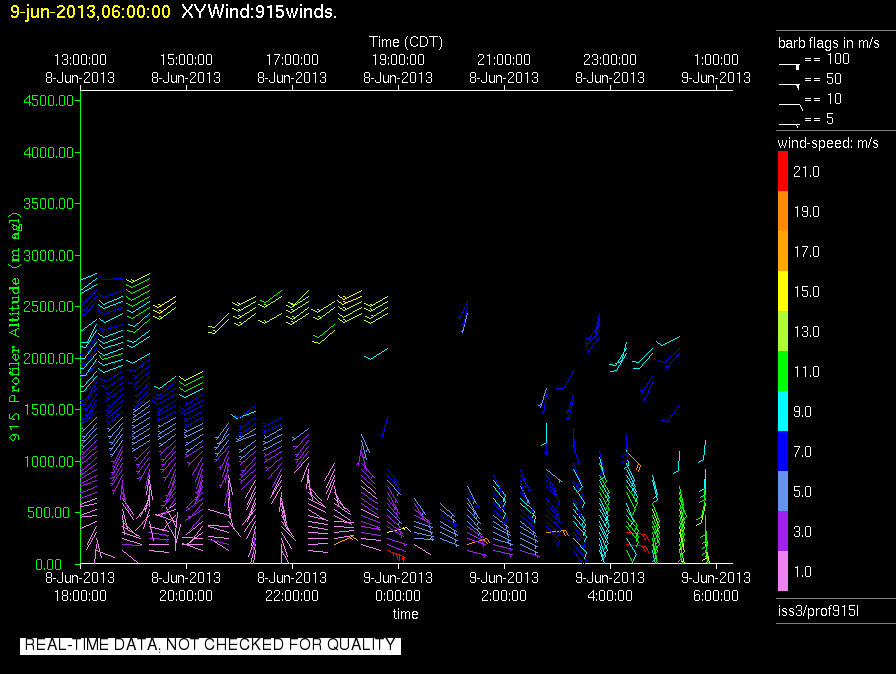Image resolution: width=896 pixels, height=674 pixels.
Task: Click the '== 10' barb legend value
Action: 823,99
